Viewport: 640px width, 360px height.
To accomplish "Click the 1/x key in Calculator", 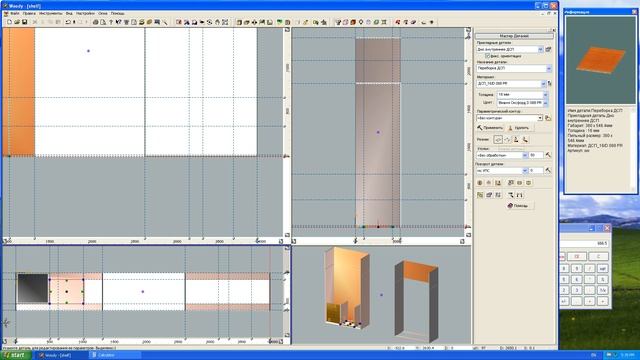I will 602,290.
